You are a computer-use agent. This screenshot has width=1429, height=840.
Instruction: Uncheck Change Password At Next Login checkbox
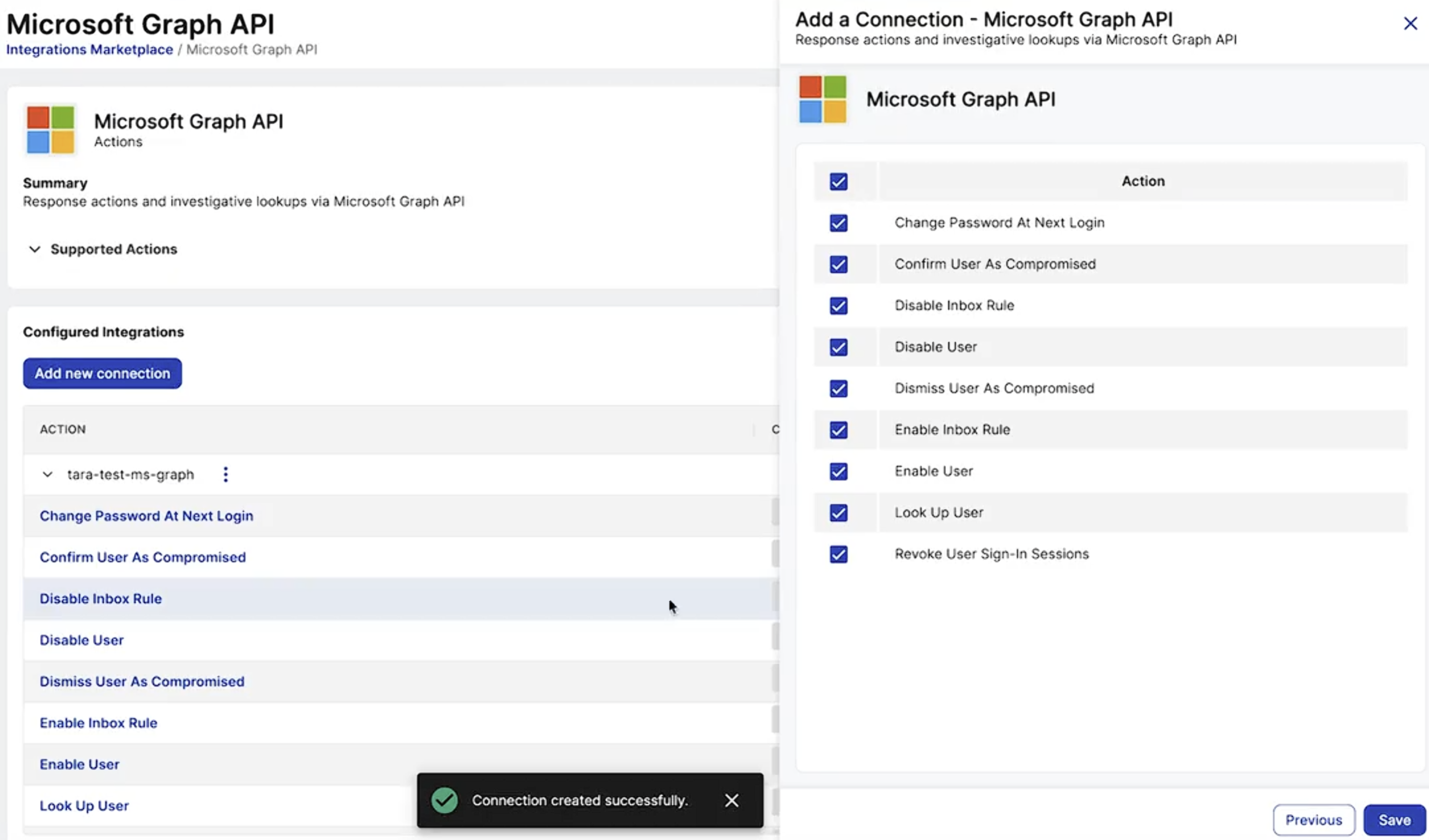click(838, 223)
